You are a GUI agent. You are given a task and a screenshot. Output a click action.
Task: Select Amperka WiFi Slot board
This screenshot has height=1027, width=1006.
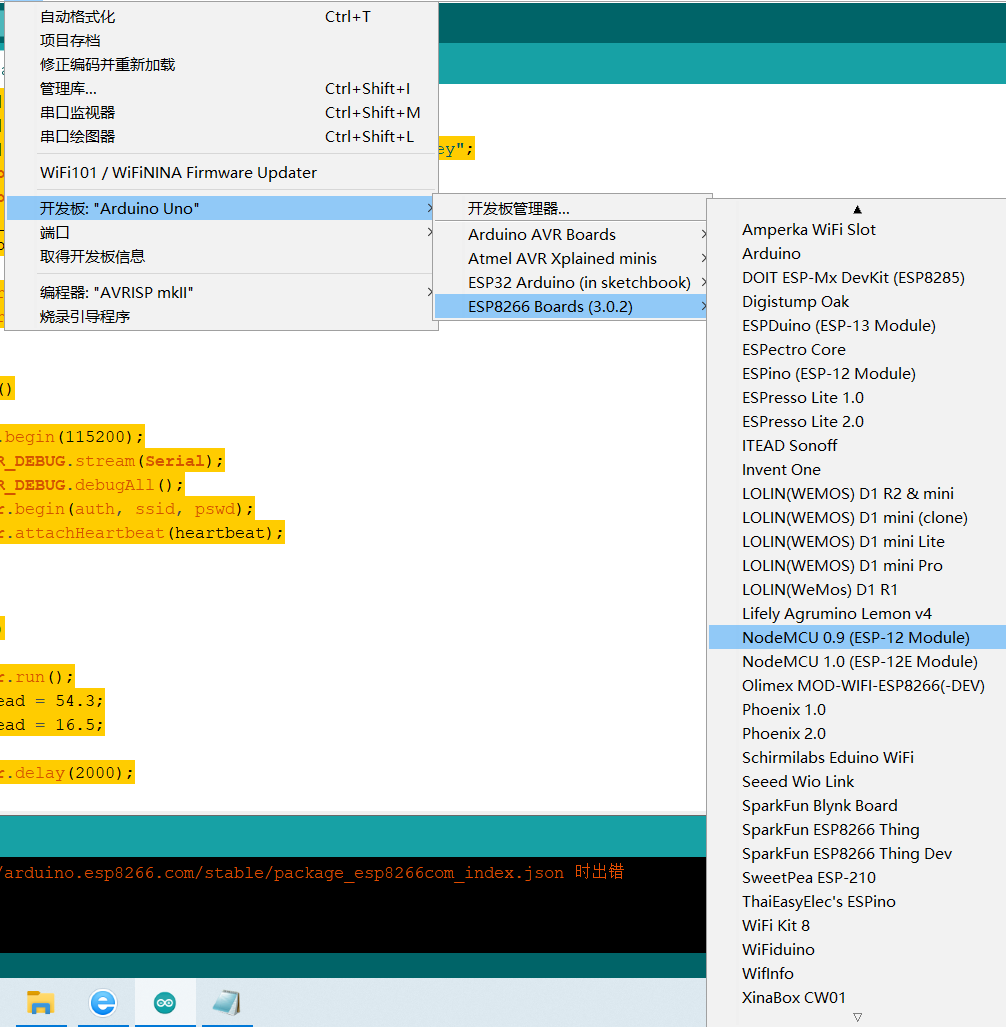857,230
